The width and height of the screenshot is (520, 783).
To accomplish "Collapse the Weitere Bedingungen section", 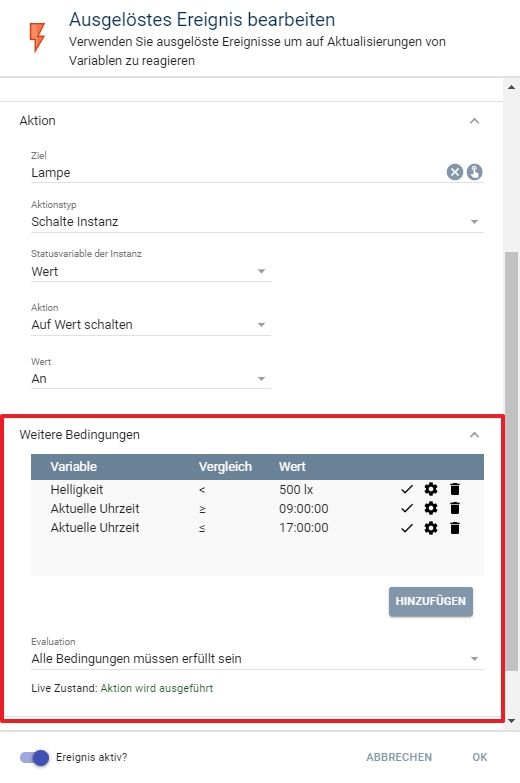I will [x=475, y=435].
